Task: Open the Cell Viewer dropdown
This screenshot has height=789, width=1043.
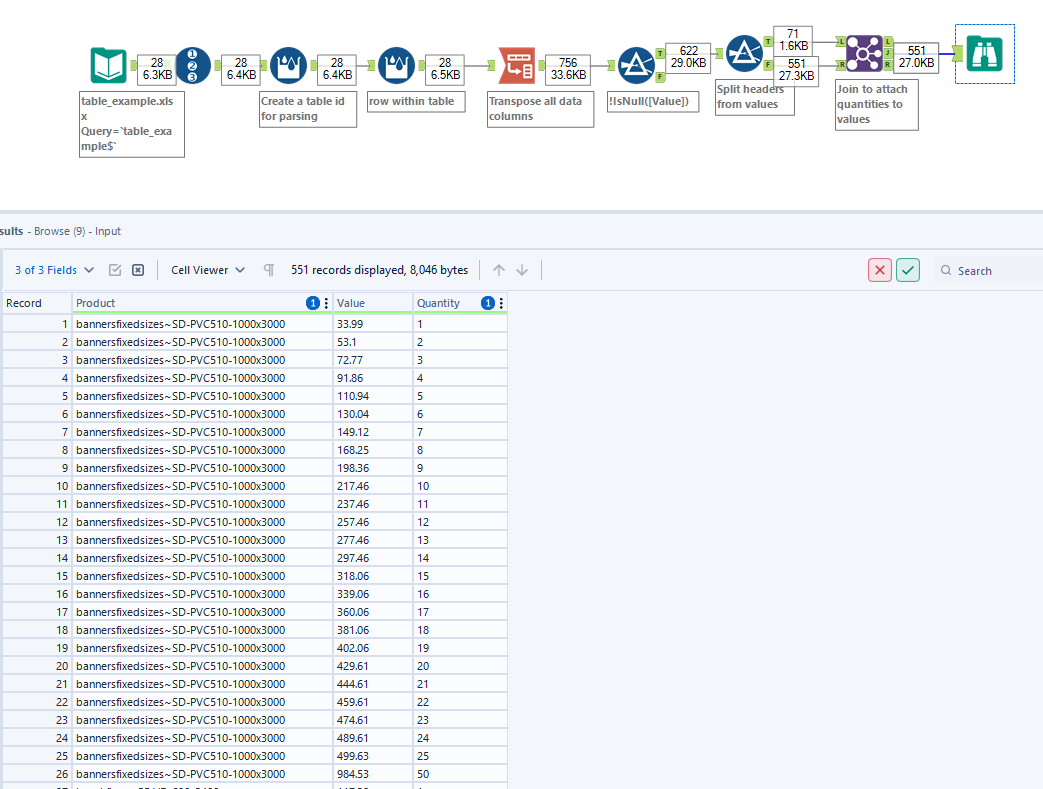Action: 207,269
